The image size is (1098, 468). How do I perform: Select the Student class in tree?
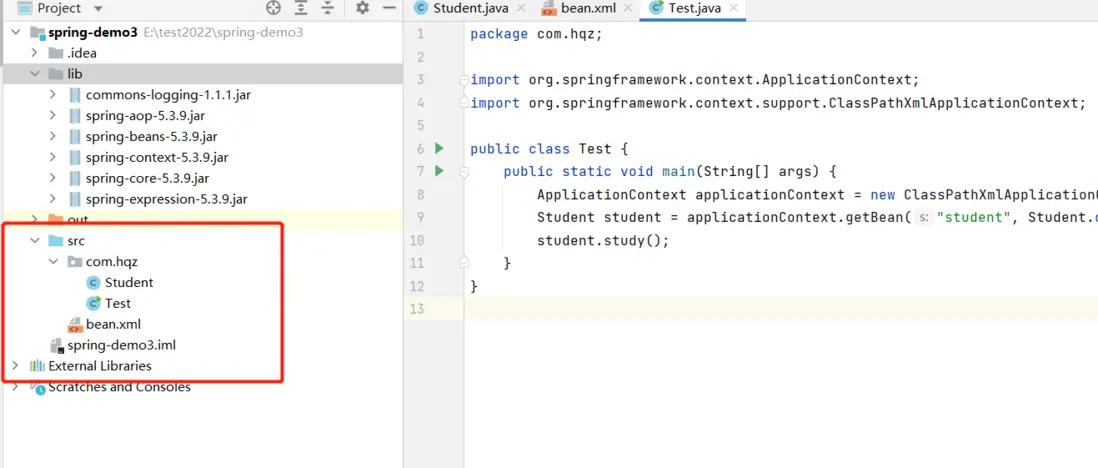(x=129, y=282)
